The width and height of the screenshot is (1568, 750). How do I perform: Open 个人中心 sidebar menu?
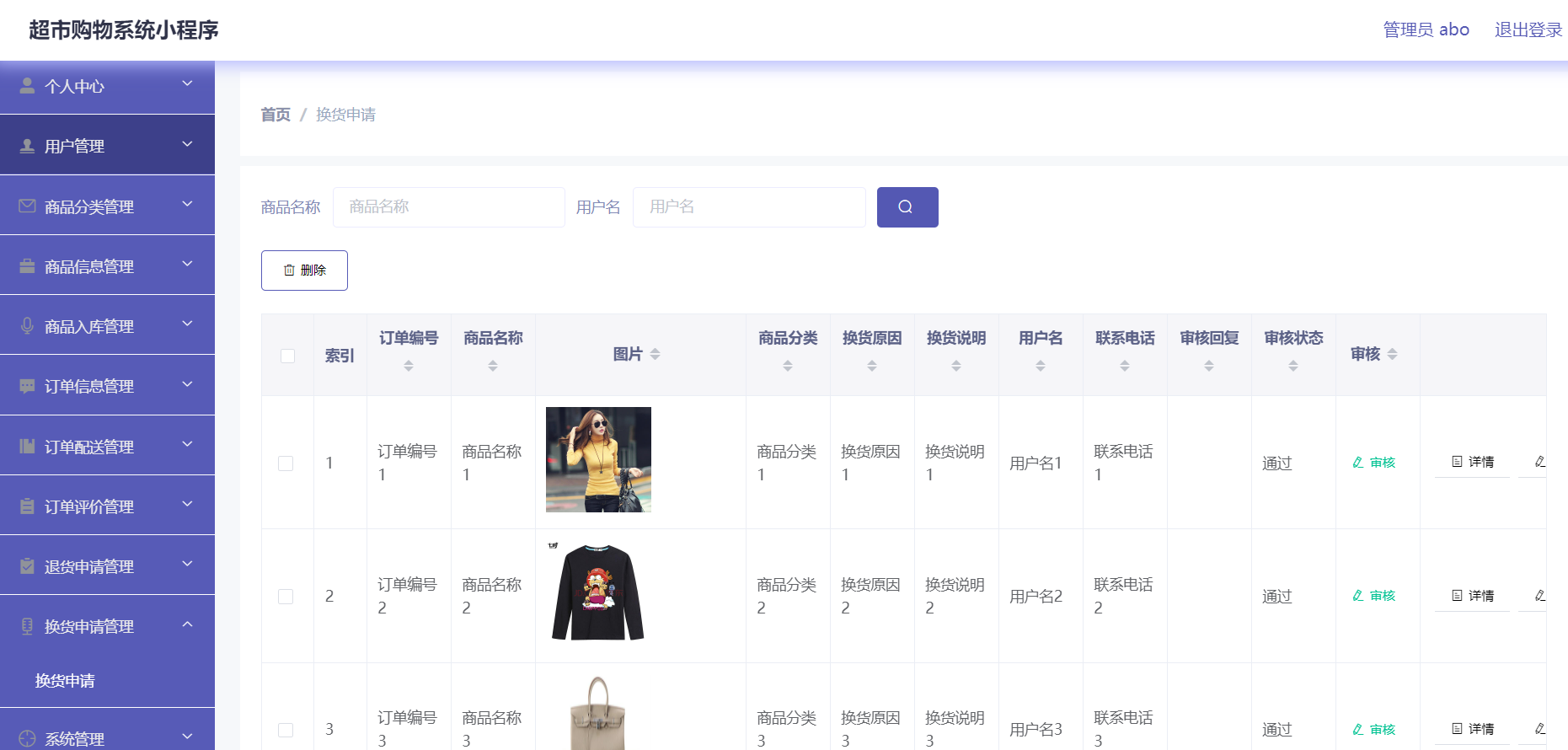click(107, 86)
